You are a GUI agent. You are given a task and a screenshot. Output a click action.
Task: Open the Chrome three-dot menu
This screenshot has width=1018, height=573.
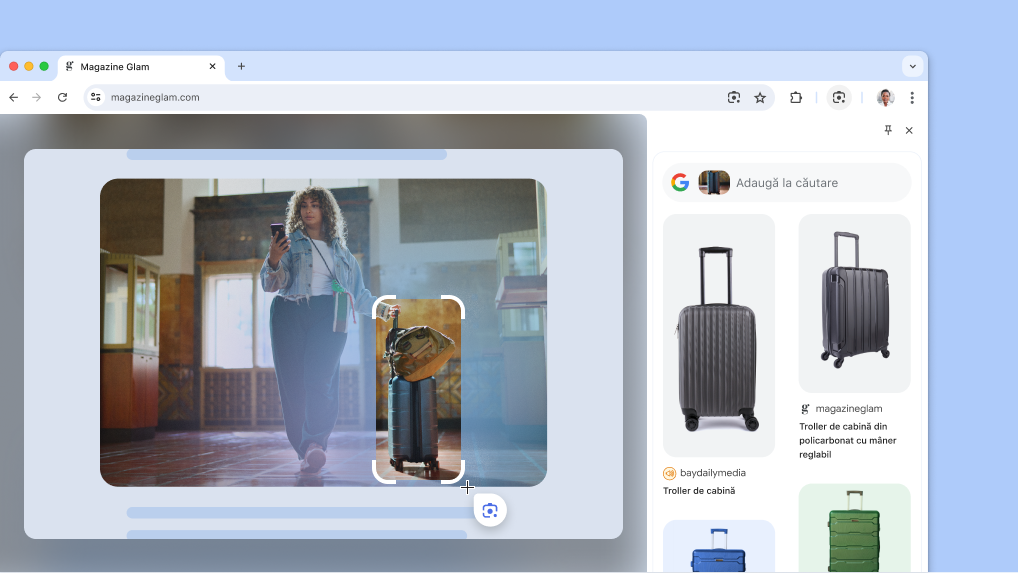912,97
